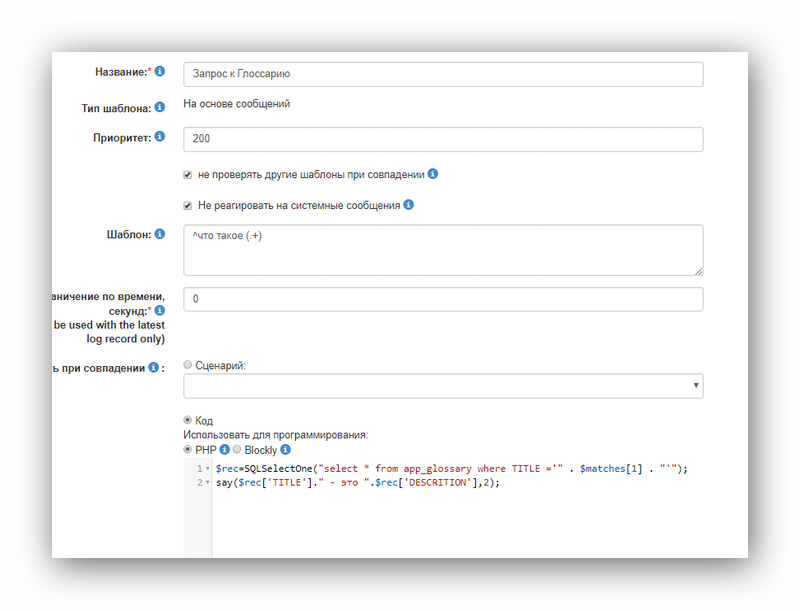Select the Код radio button

(x=188, y=420)
